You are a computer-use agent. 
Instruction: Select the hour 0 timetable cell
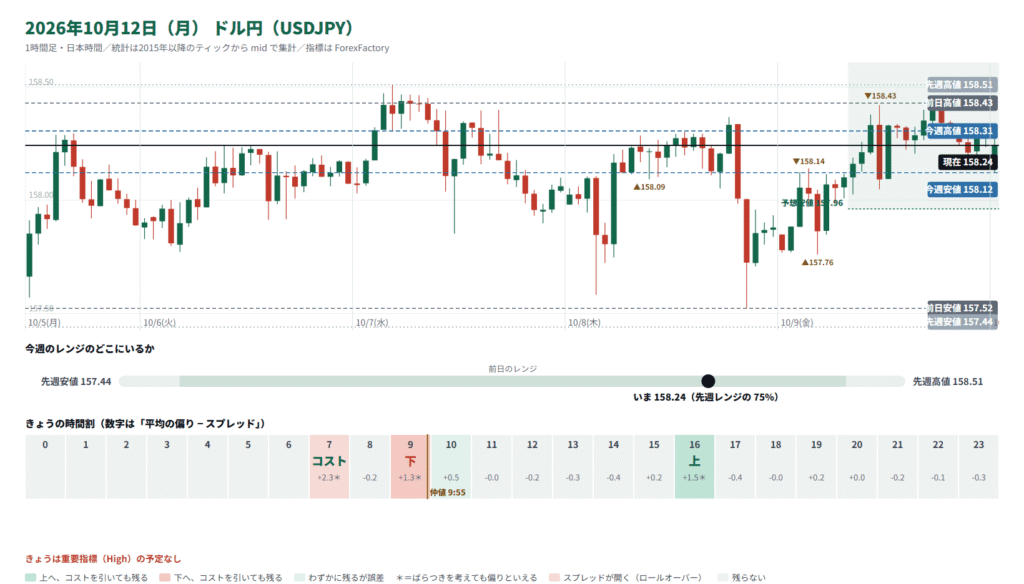pos(45,466)
